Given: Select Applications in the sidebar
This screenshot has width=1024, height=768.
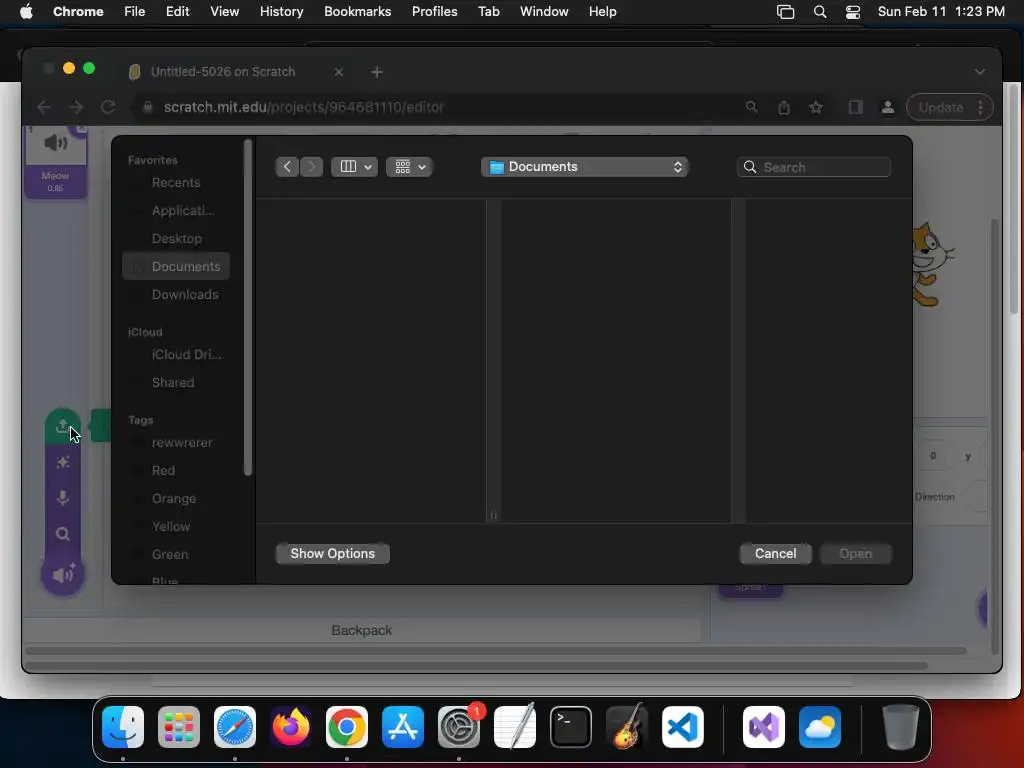Looking at the screenshot, I should click(176, 210).
